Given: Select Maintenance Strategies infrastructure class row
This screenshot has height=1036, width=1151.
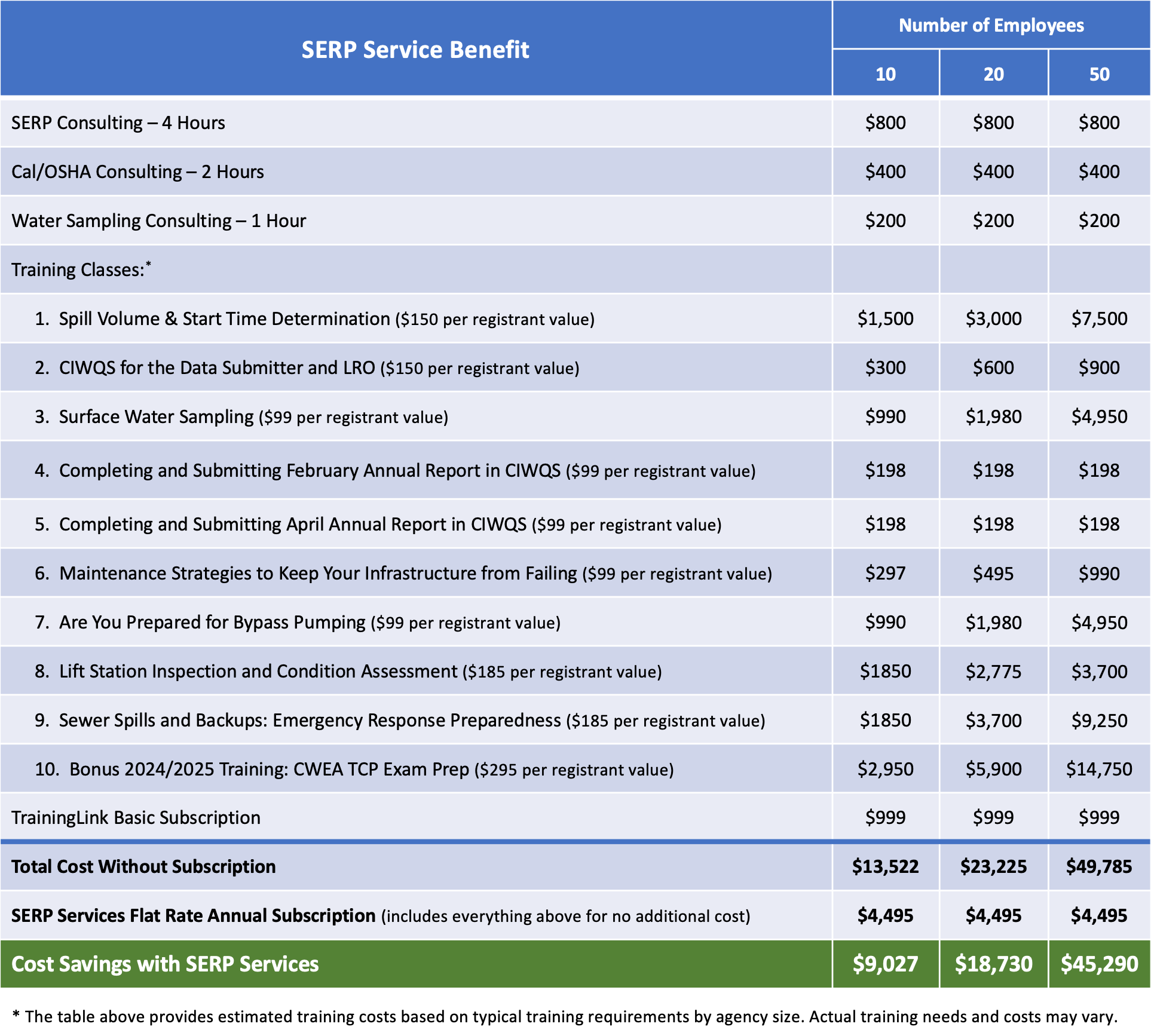Looking at the screenshot, I should [318, 573].
